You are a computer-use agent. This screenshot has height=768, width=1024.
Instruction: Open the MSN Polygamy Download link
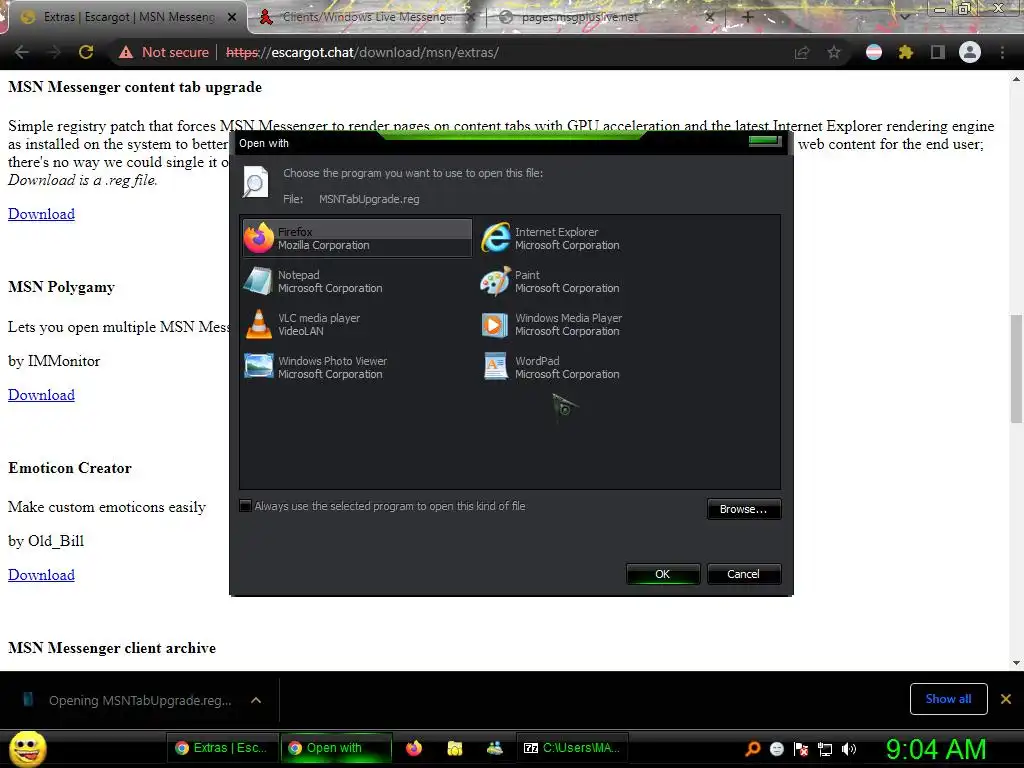[41, 395]
